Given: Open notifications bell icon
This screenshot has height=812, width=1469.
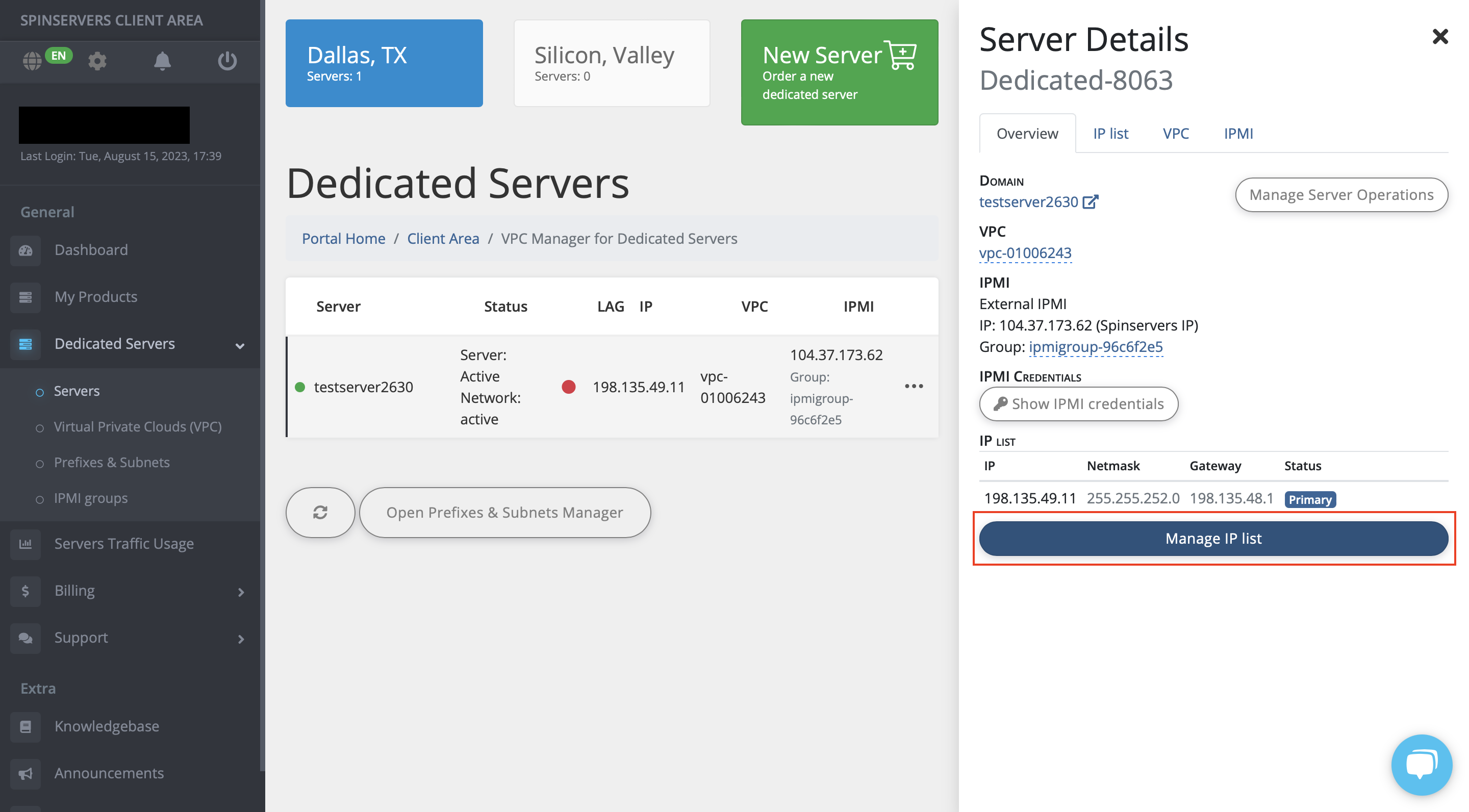Looking at the screenshot, I should [x=163, y=61].
